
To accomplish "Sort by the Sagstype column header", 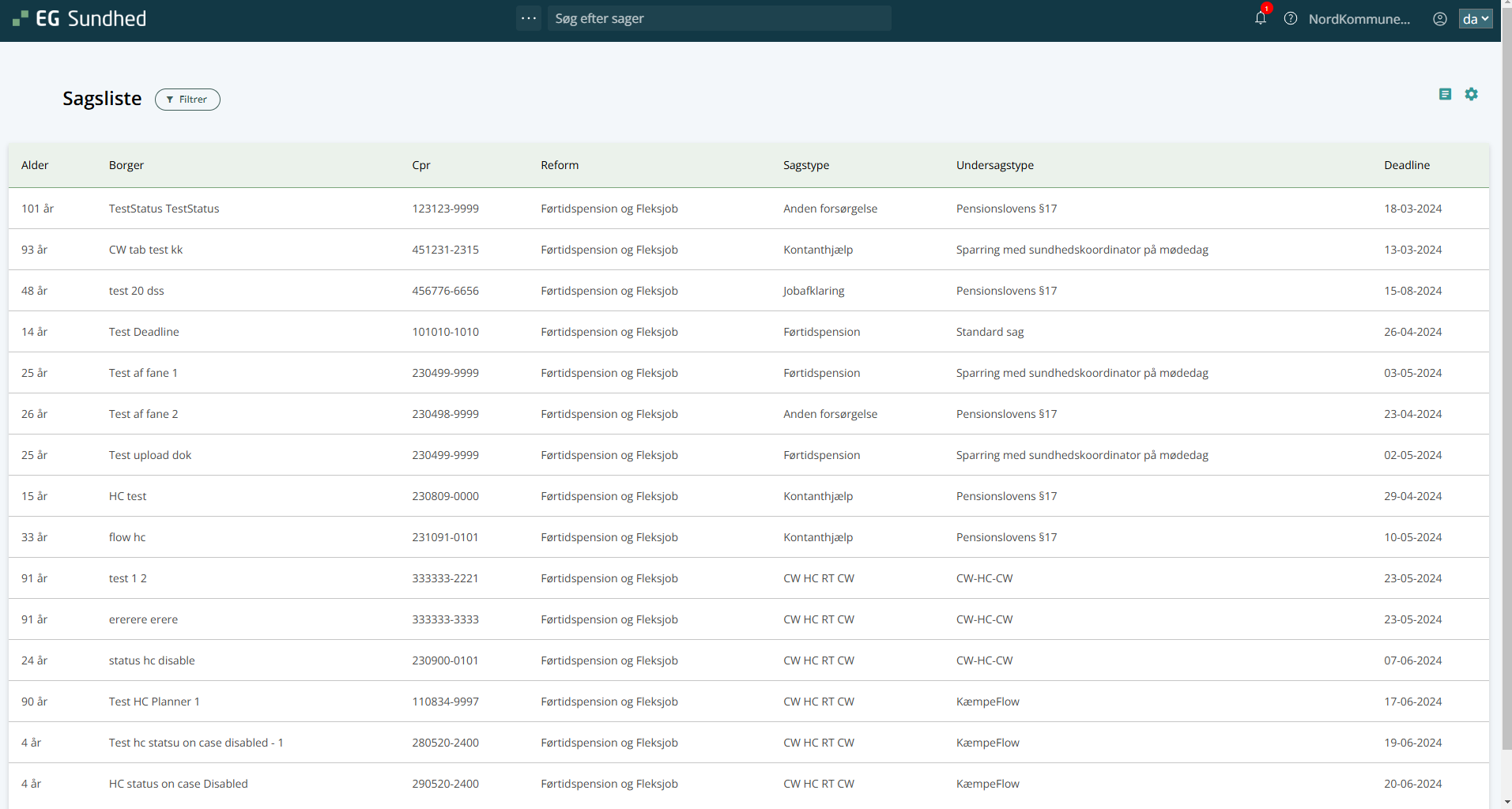I will coord(806,165).
